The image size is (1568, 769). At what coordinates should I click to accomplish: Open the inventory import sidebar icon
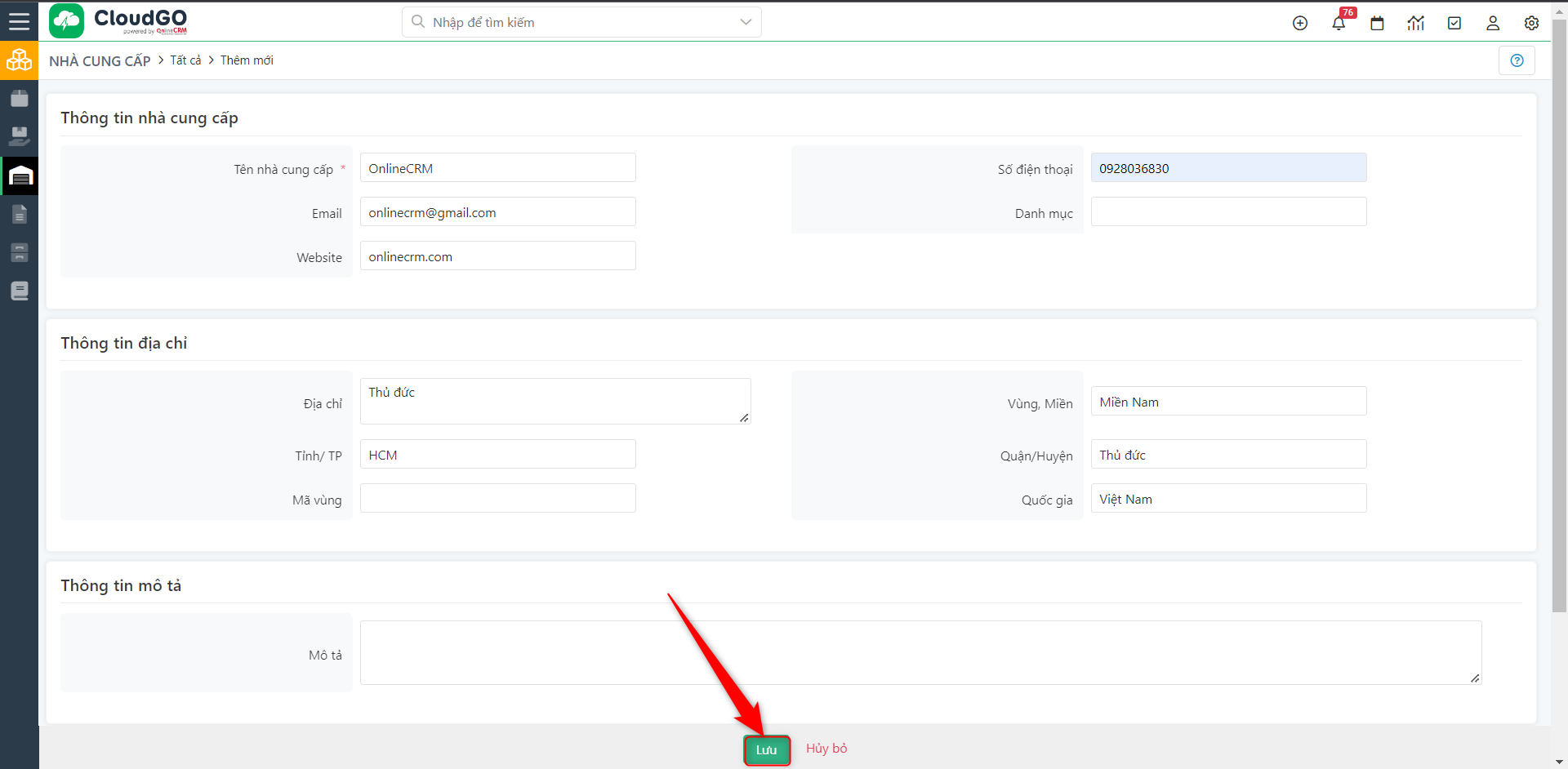20,136
